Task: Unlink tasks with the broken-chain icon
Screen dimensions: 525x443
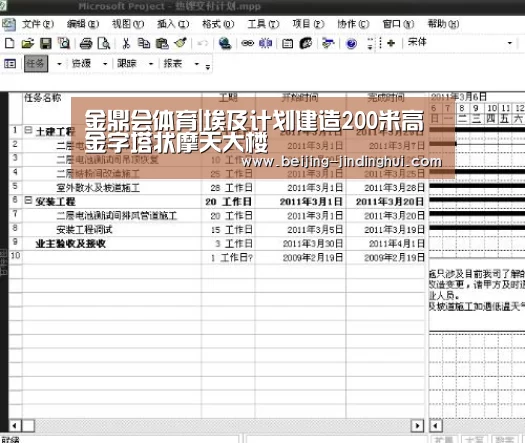Action: click(266, 43)
